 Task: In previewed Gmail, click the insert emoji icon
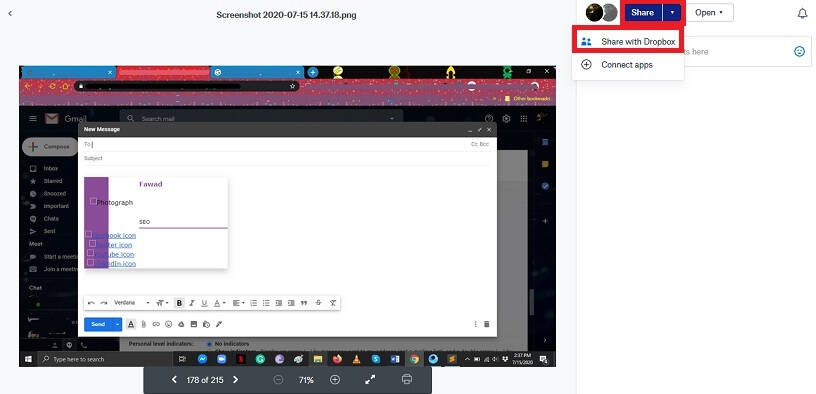point(169,324)
